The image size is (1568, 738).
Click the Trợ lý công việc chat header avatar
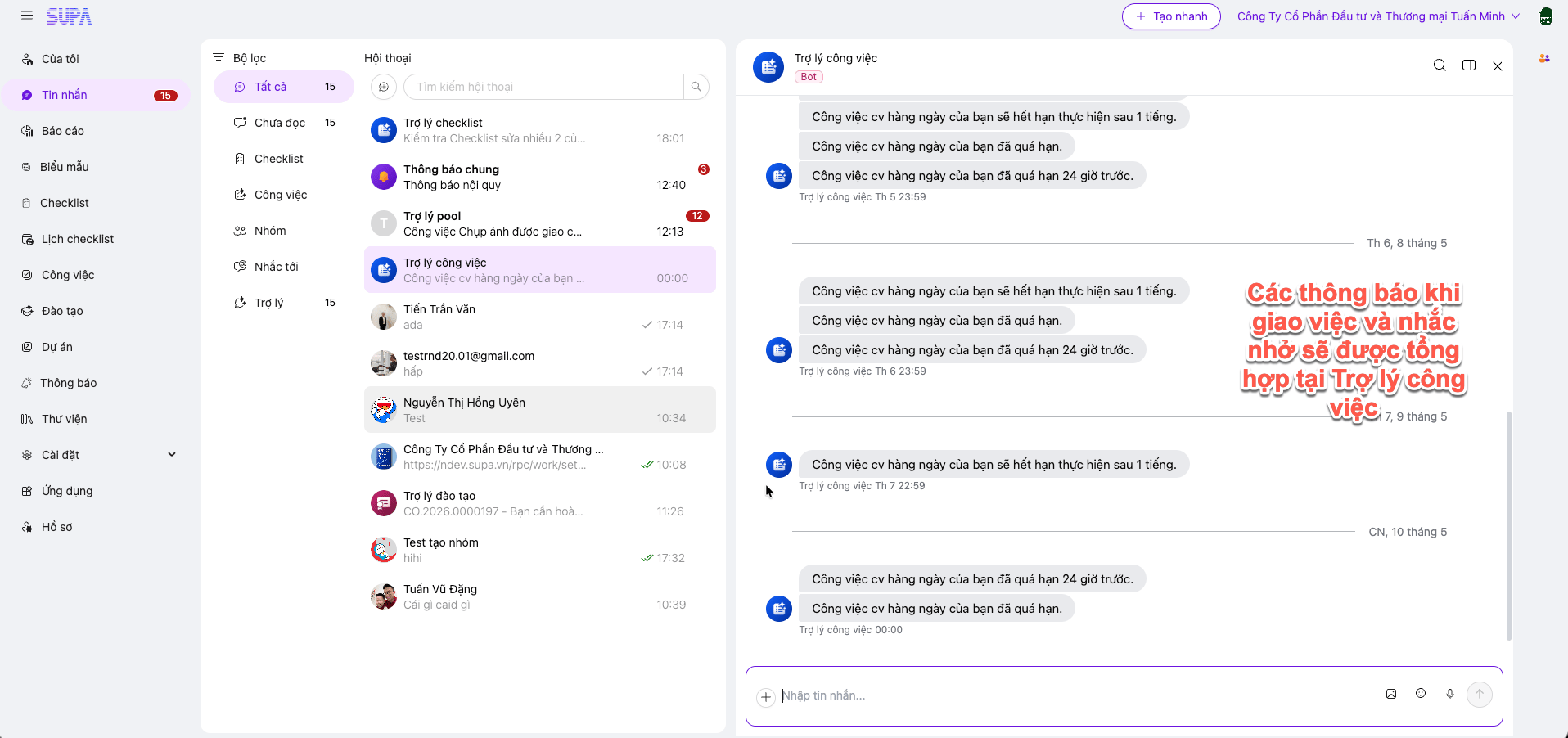click(768, 67)
